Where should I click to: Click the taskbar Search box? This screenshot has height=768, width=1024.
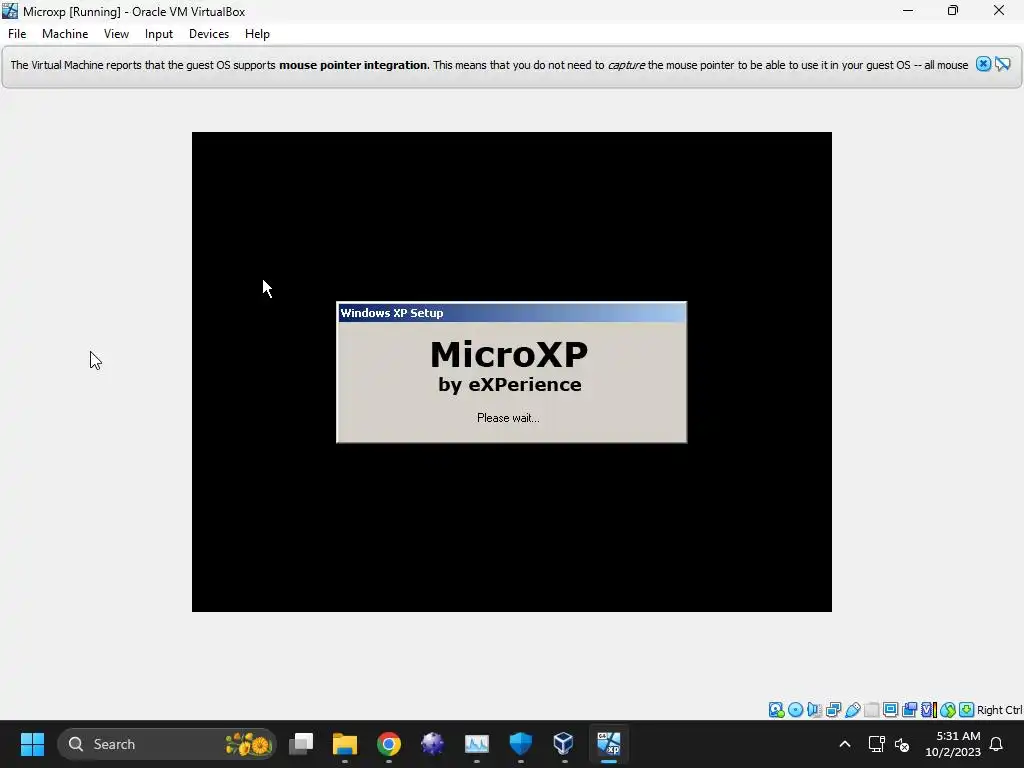point(167,744)
